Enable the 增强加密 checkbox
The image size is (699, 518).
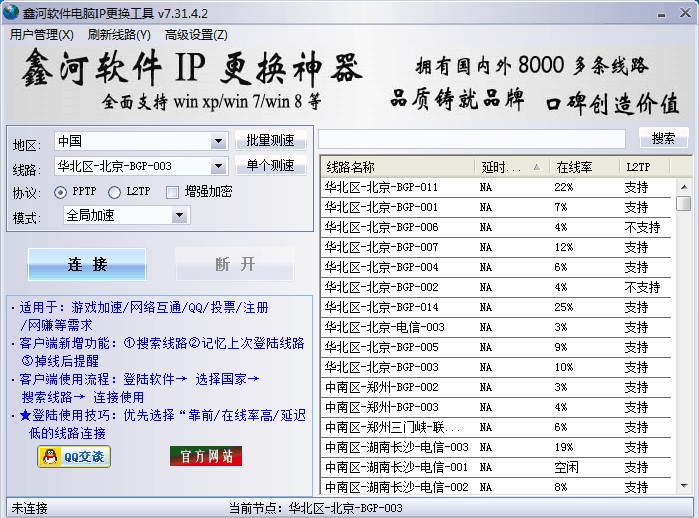(172, 192)
